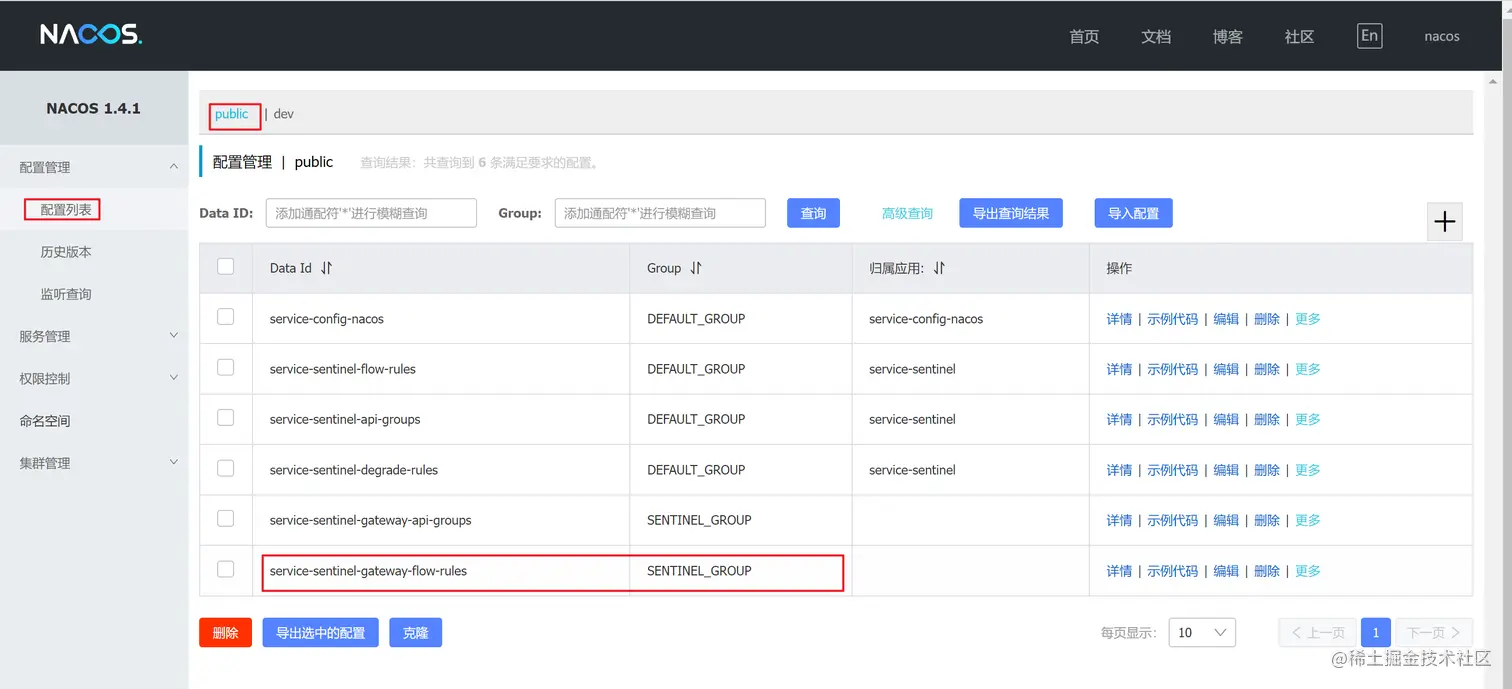Open 更多 for service-sentinel-gateway-flow-rules
Screen dimensions: 1512x689
pos(1308,571)
